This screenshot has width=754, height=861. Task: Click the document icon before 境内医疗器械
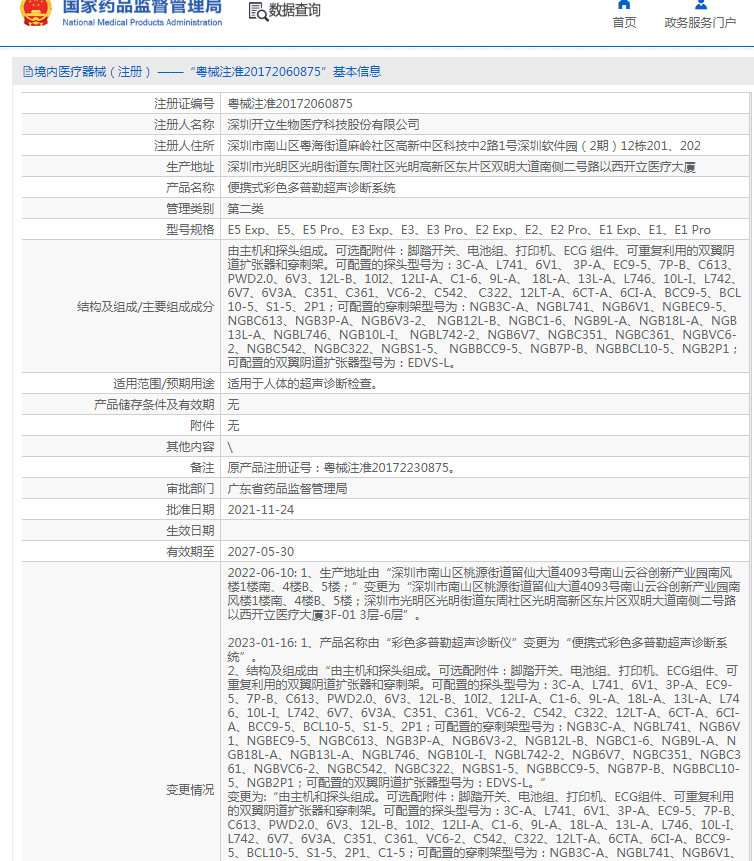[x=27, y=71]
